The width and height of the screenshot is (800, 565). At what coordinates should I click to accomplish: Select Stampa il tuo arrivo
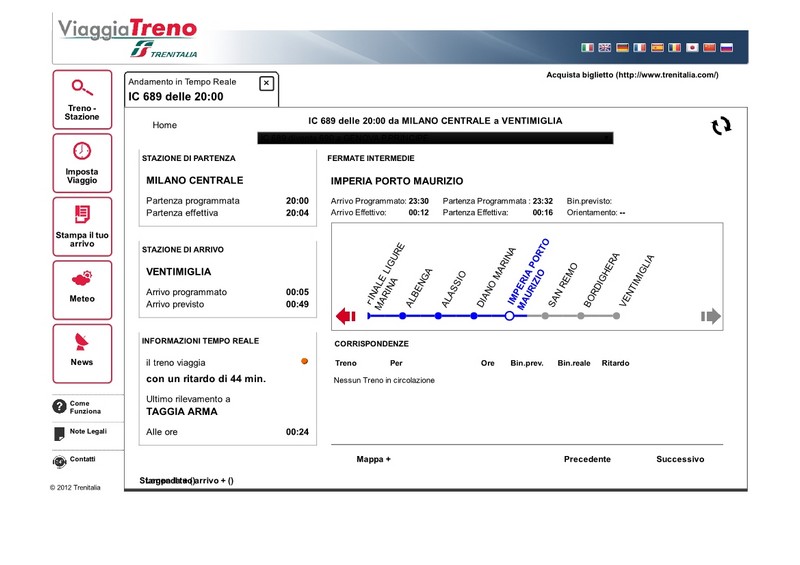[82, 227]
